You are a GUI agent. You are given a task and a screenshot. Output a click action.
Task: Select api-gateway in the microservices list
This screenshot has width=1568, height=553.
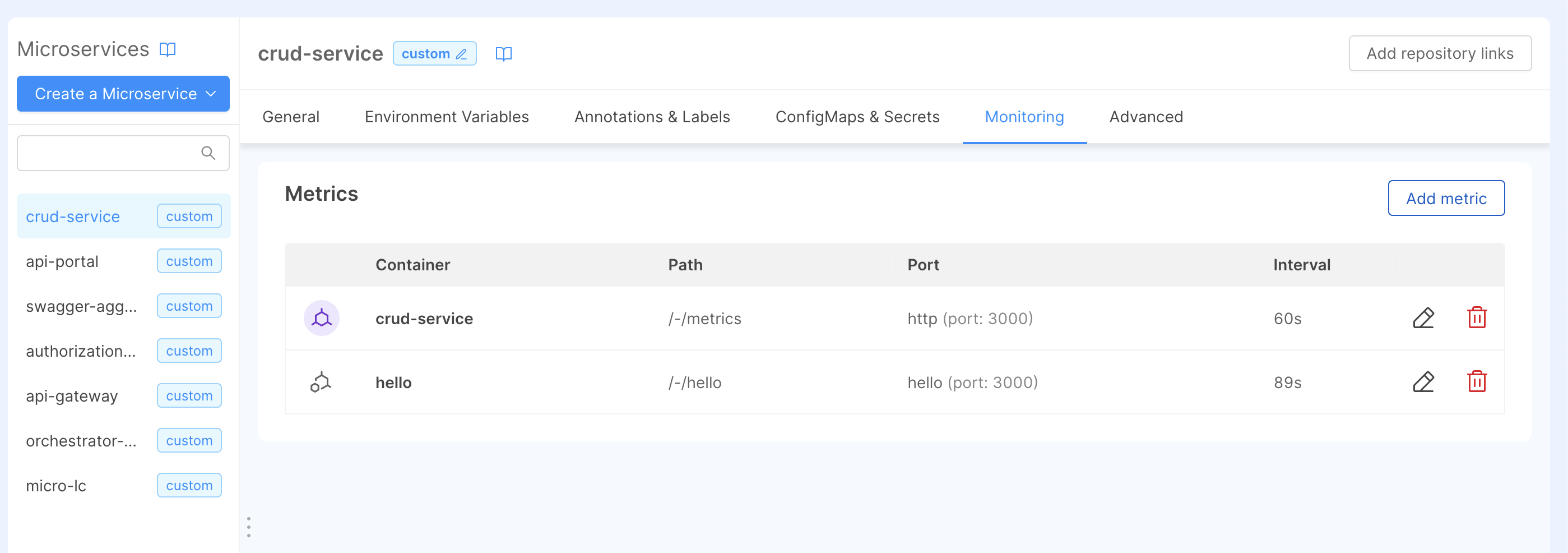pos(72,396)
